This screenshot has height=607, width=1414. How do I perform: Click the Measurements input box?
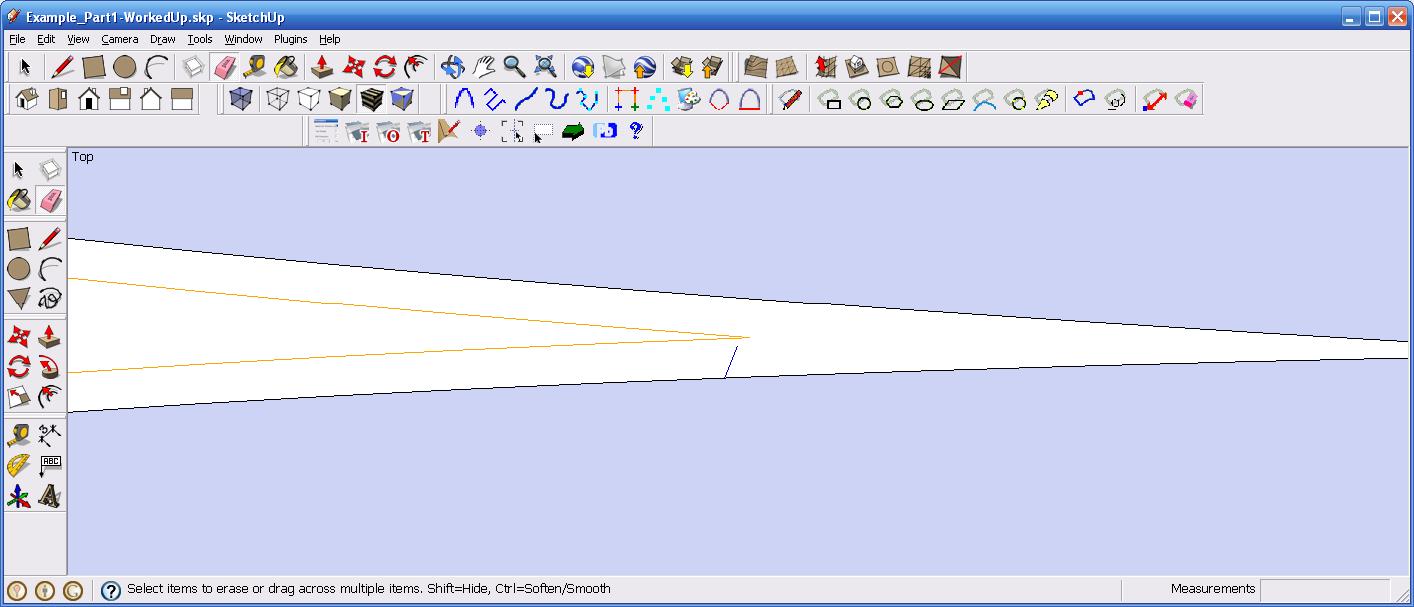pyautogui.click(x=1324, y=589)
